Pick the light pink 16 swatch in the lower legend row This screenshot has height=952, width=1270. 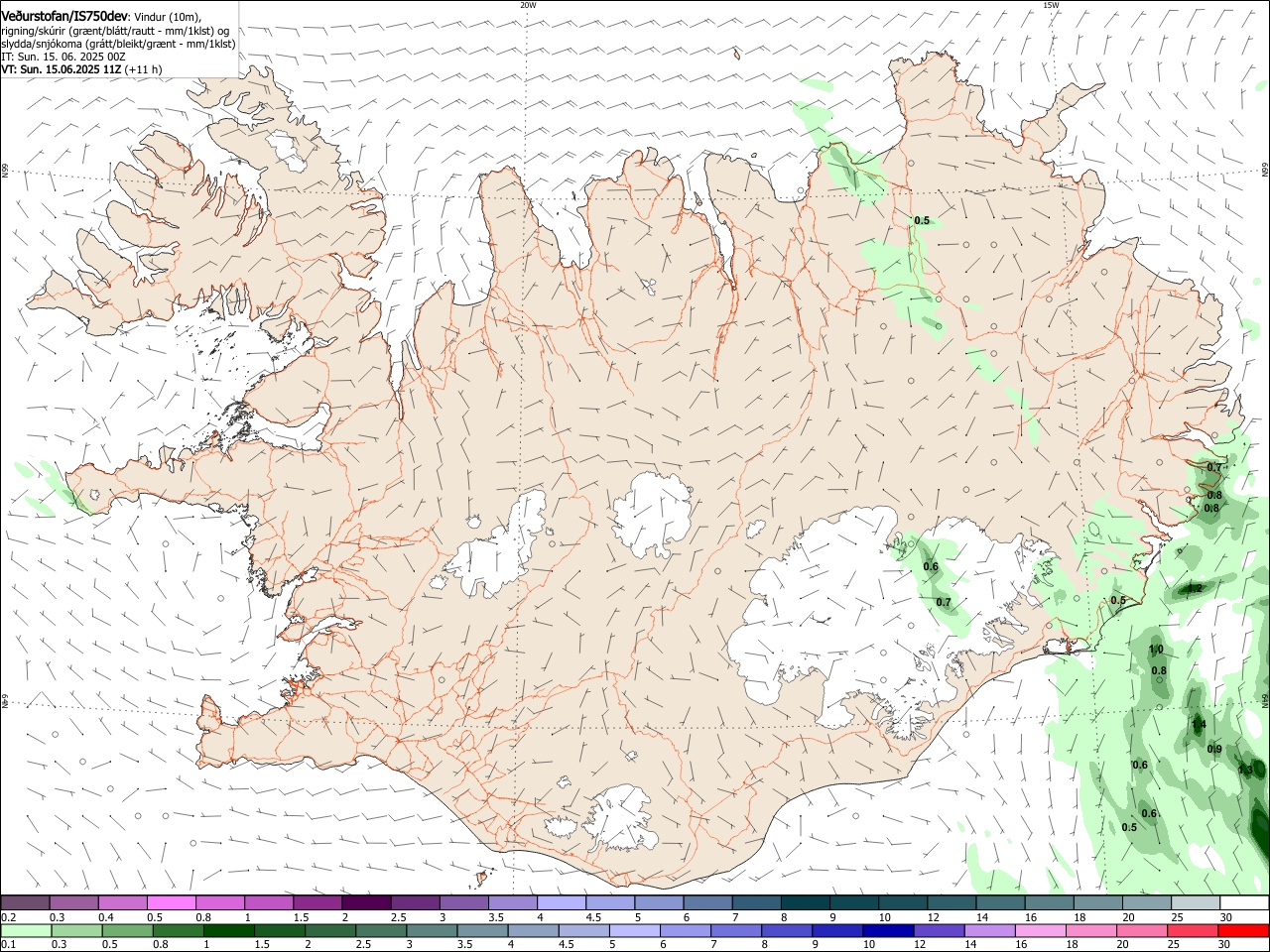tap(1040, 931)
